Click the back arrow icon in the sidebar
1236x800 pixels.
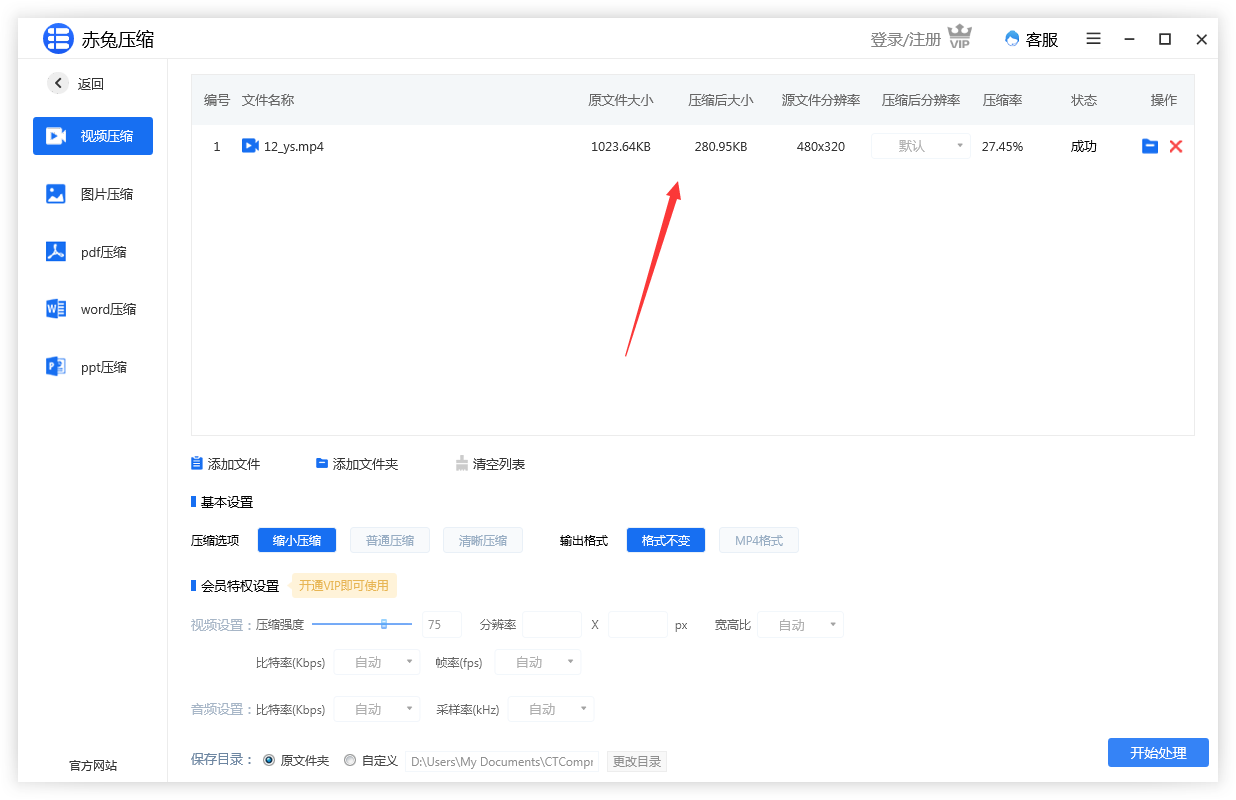[59, 84]
